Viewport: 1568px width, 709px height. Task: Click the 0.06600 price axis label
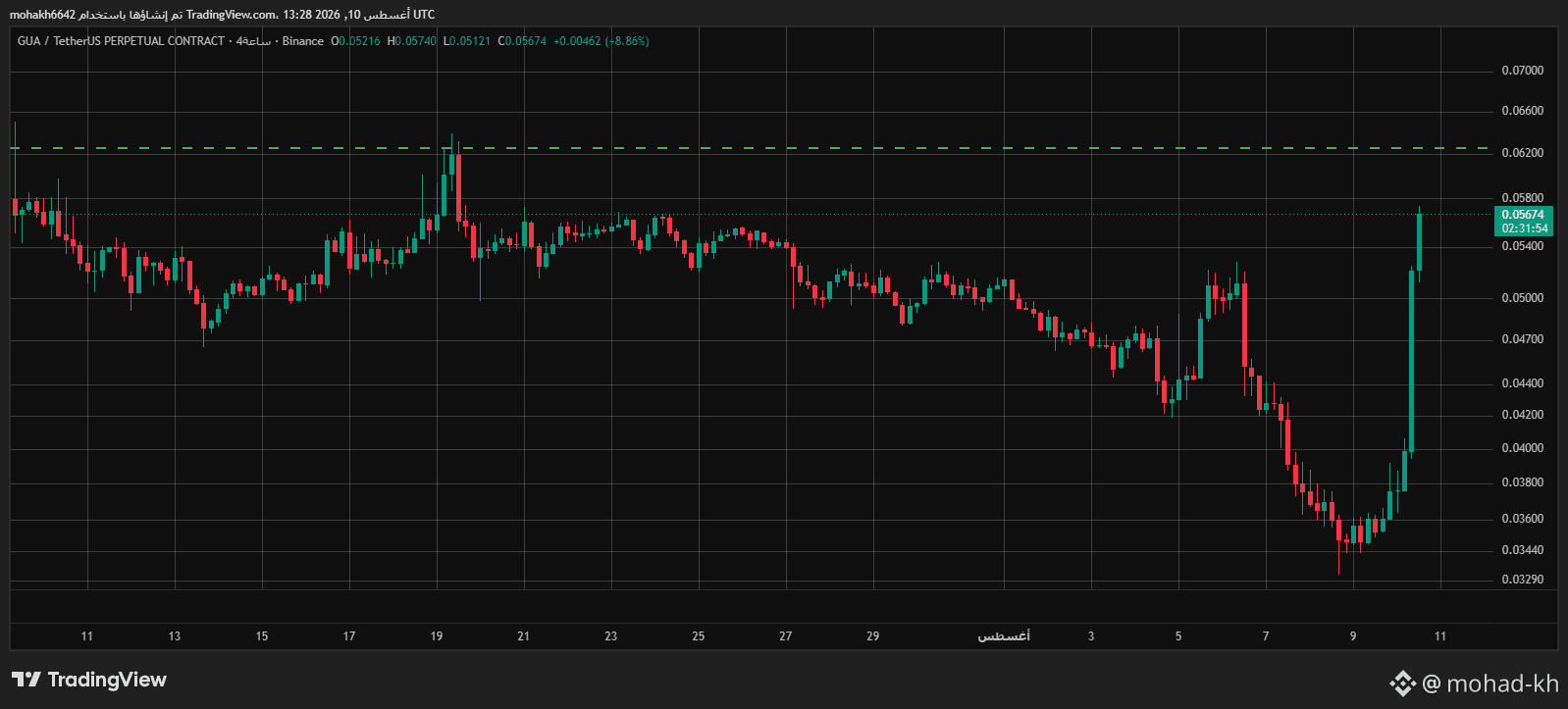click(1523, 111)
